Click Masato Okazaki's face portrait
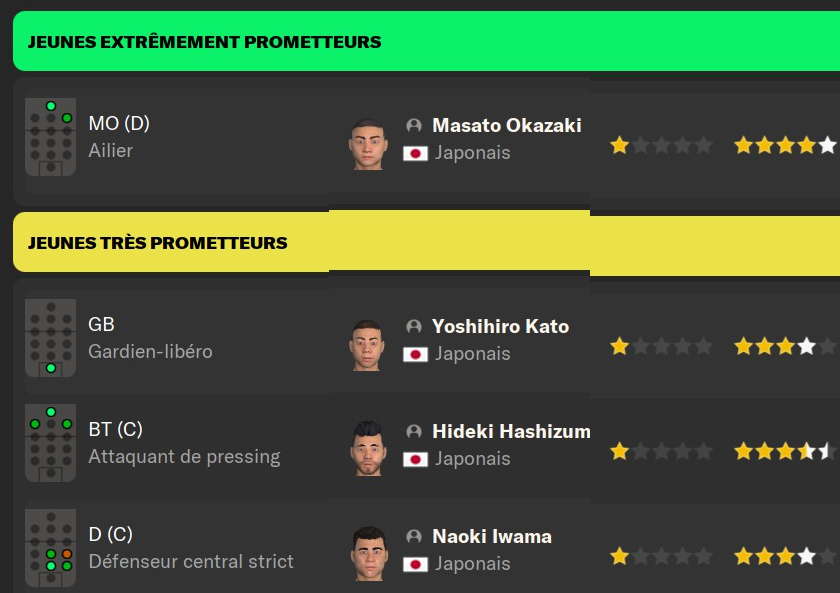This screenshot has height=593, width=840. (x=368, y=144)
